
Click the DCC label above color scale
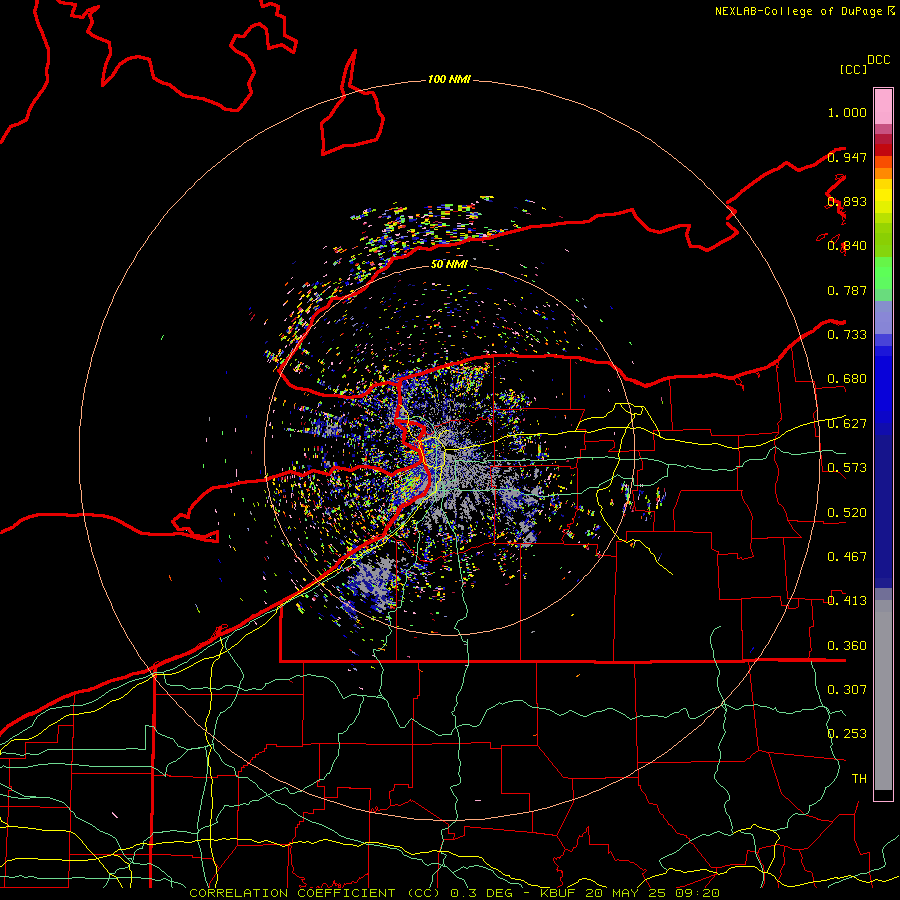(878, 60)
